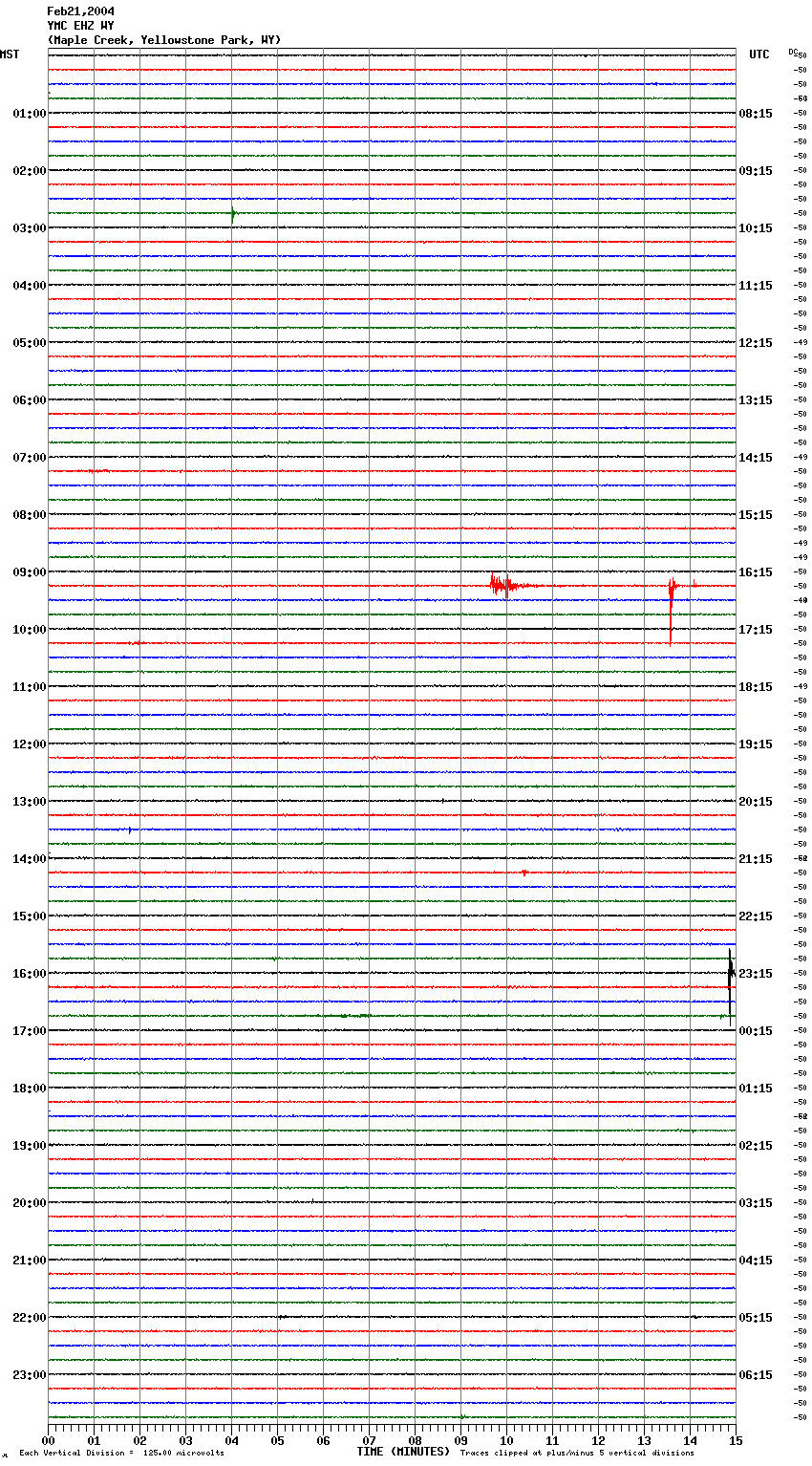
Task: Select the 06:00 MST time label
Action: [x=29, y=400]
